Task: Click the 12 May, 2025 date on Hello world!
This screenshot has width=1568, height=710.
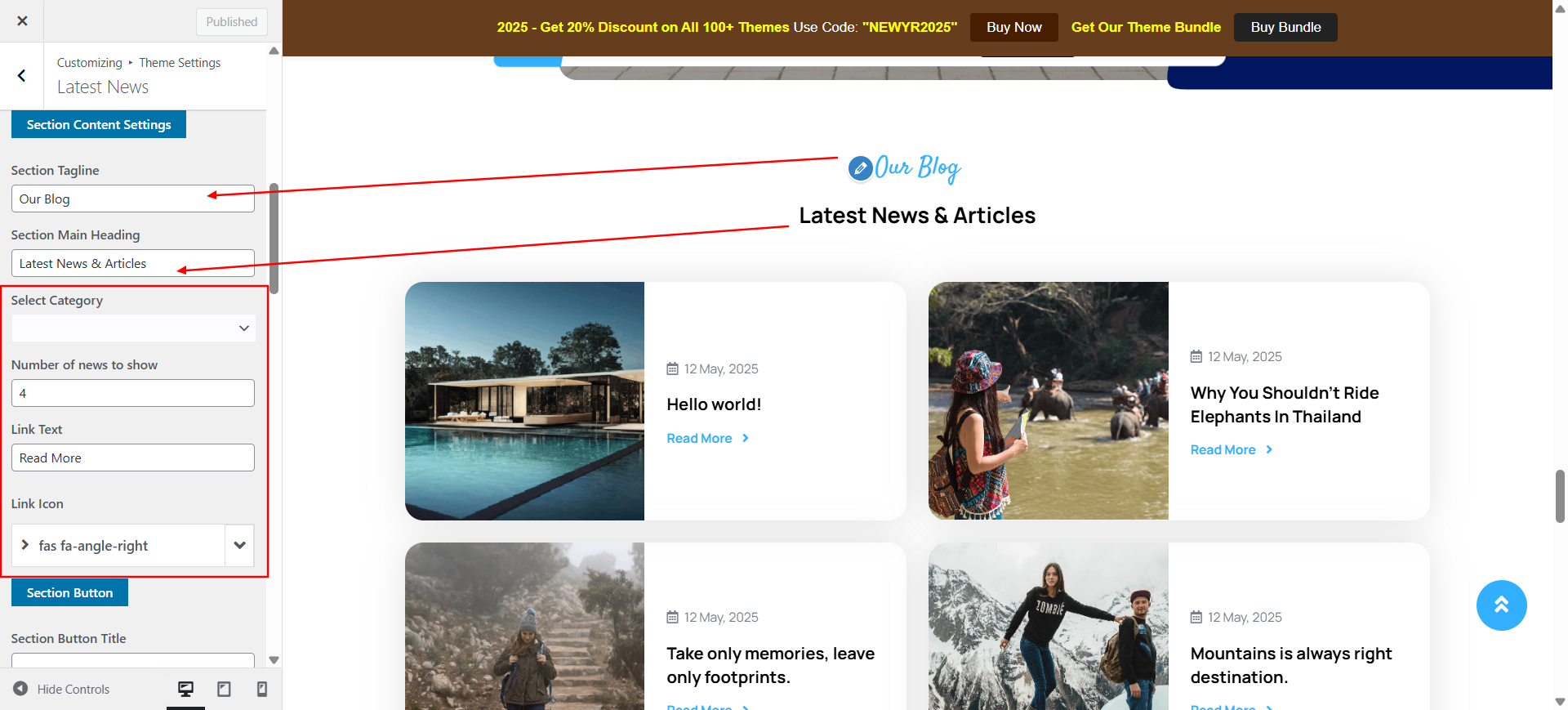Action: point(721,369)
